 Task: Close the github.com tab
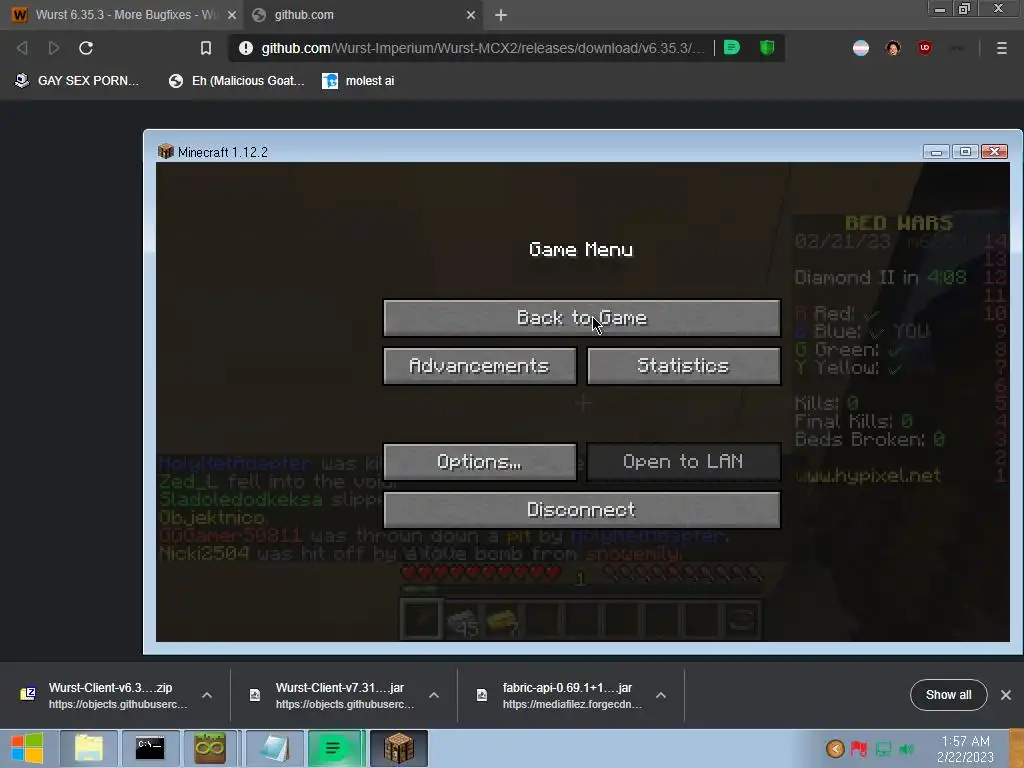(471, 14)
